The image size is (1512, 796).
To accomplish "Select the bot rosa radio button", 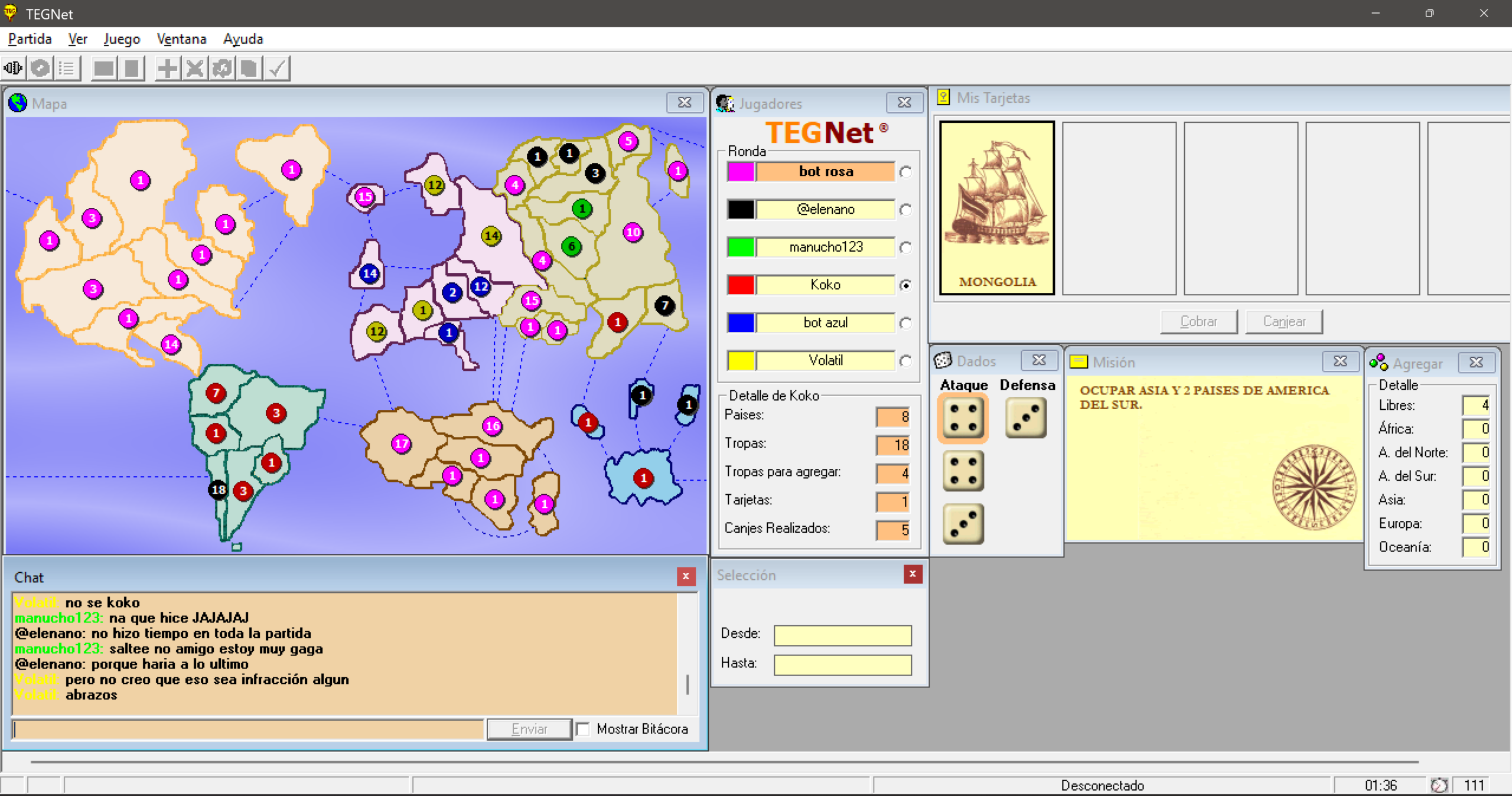I will coord(905,172).
